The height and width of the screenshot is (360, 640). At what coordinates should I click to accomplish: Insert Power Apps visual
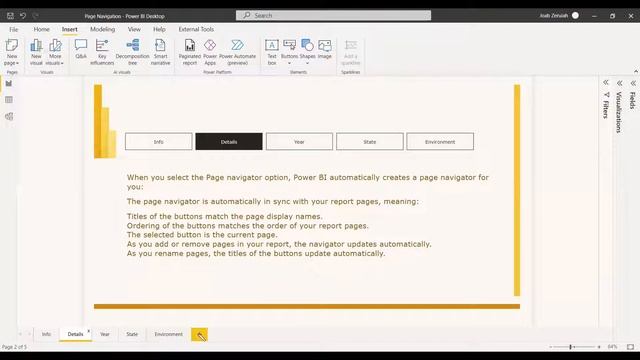(x=210, y=52)
